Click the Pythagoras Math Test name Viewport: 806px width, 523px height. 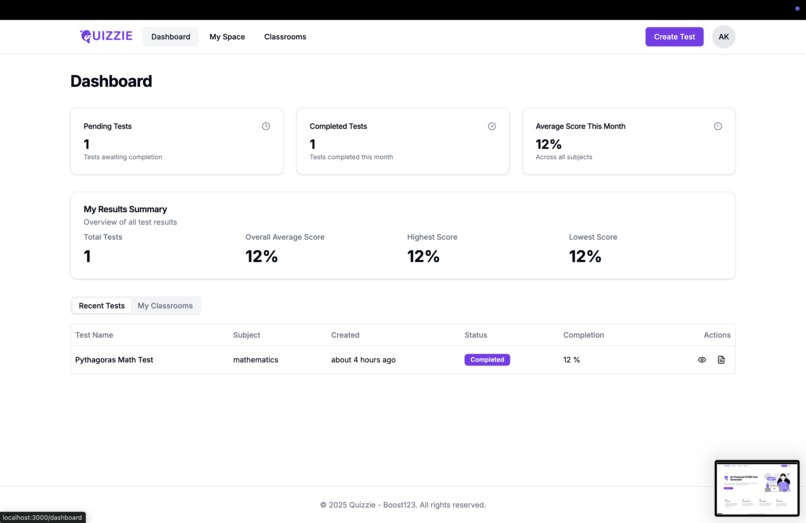click(x=114, y=359)
